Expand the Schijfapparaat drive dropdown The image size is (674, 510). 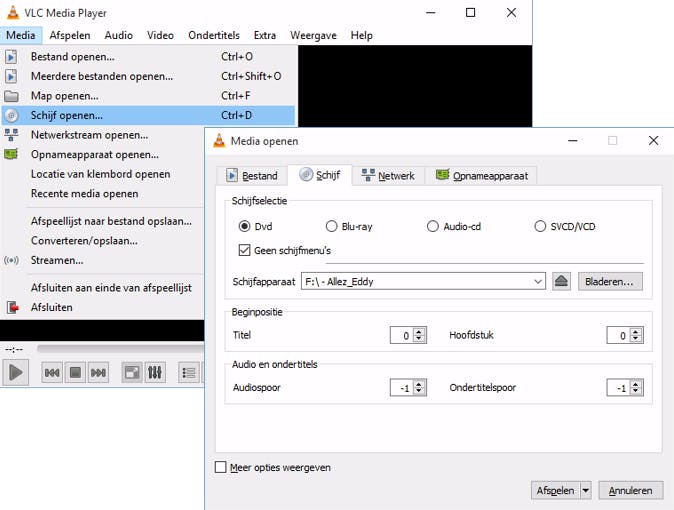(x=538, y=282)
